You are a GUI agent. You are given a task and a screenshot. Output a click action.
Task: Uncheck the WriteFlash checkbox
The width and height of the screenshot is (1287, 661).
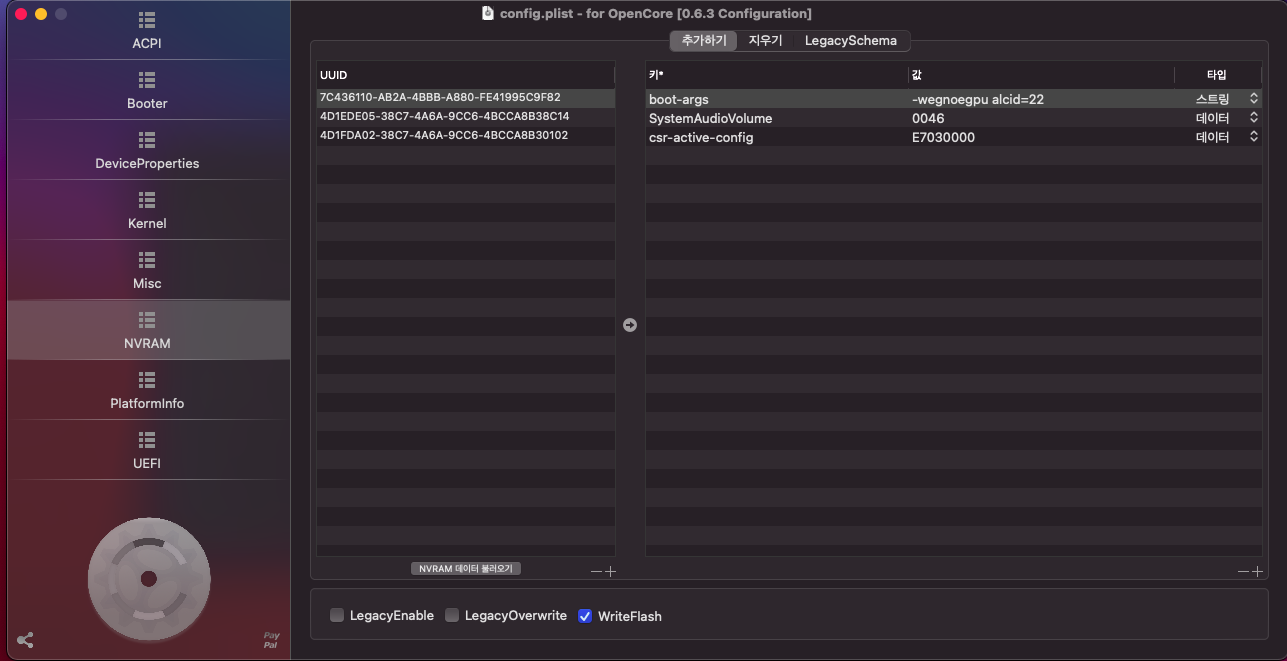[x=585, y=615]
